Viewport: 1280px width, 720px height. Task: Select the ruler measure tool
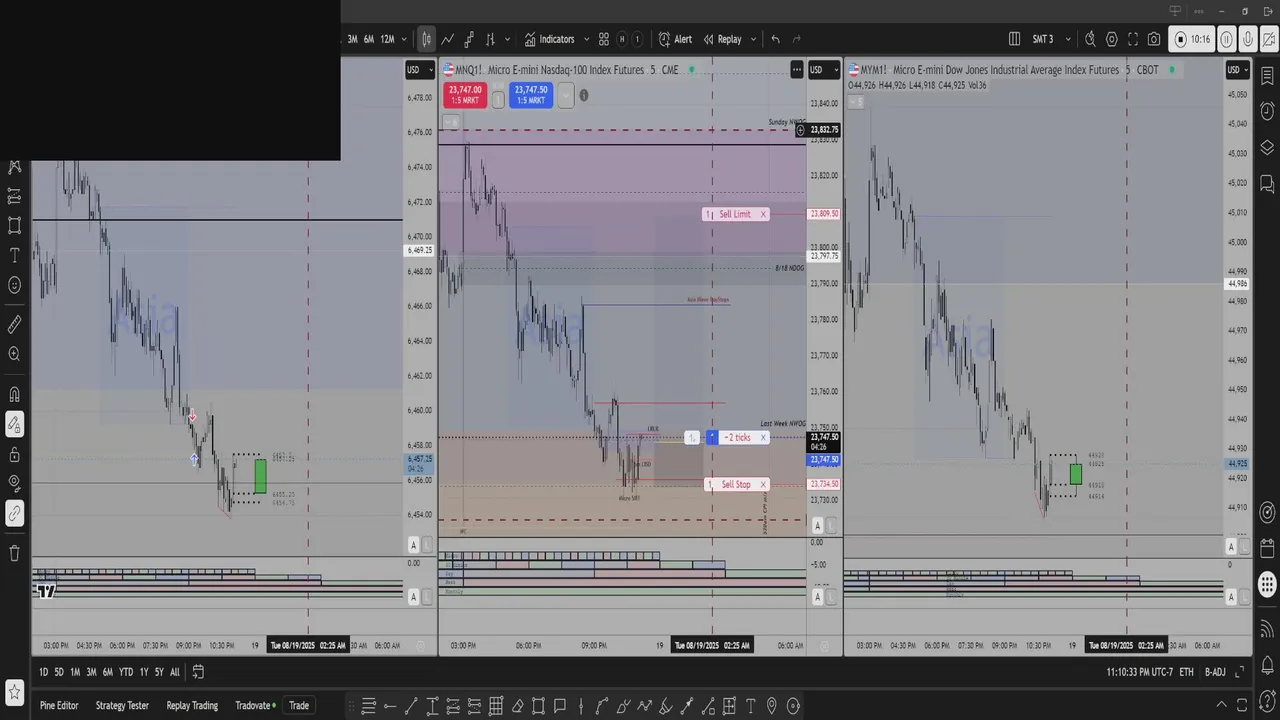(14, 324)
